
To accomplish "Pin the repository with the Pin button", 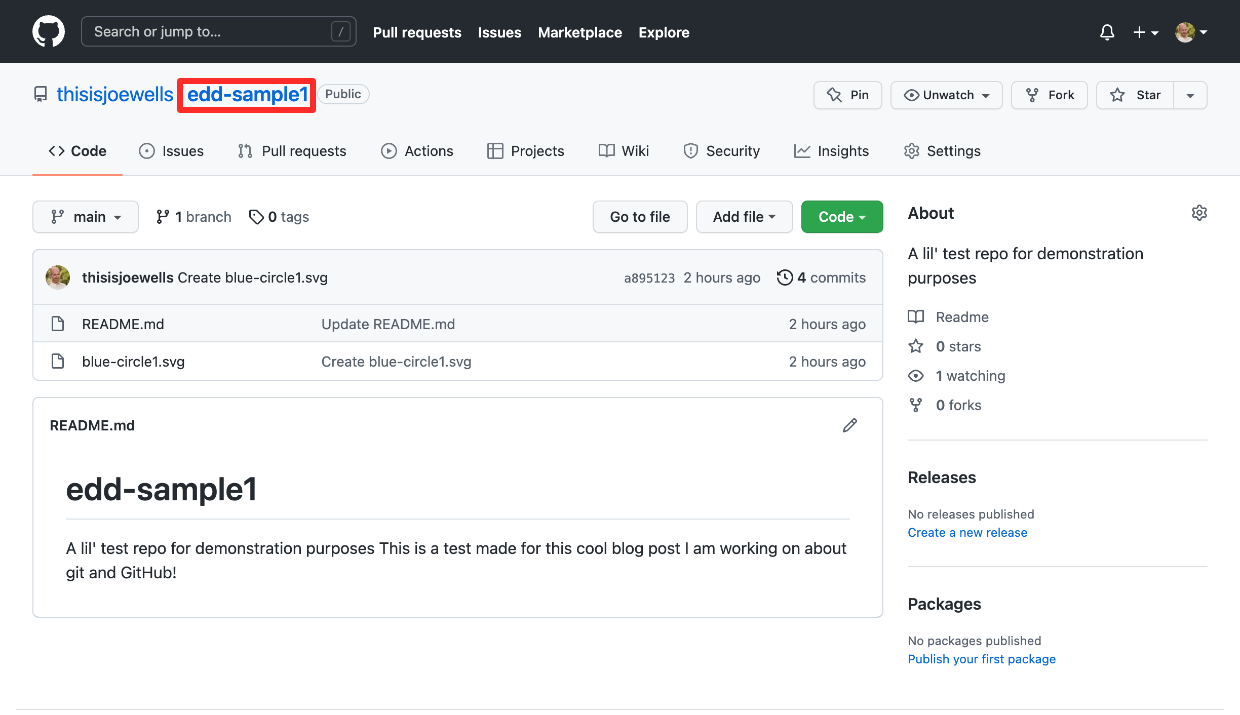I will click(848, 95).
